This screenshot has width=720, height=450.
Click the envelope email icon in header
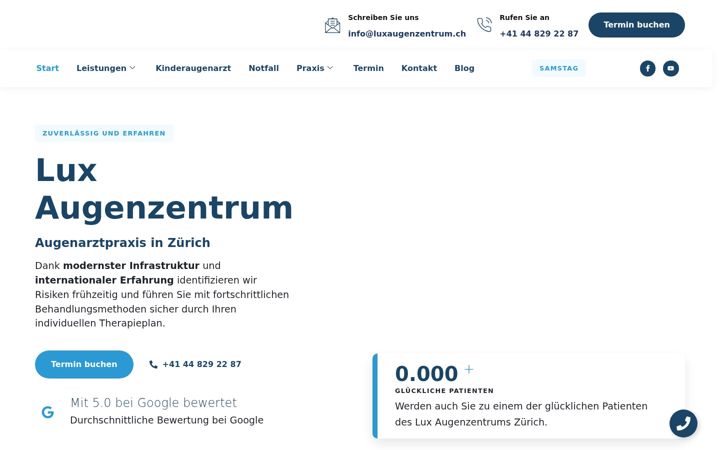332,25
